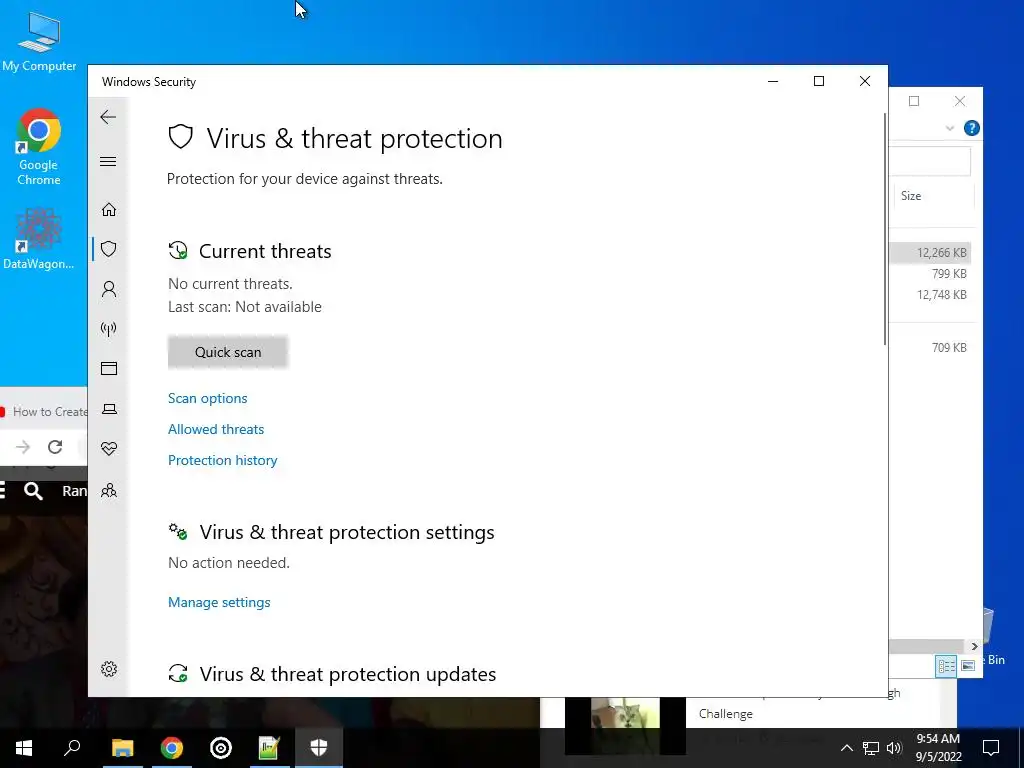Image resolution: width=1024 pixels, height=768 pixels.
Task: Click the right arrow of Explorer horizontal scrollbar
Action: 974,647
